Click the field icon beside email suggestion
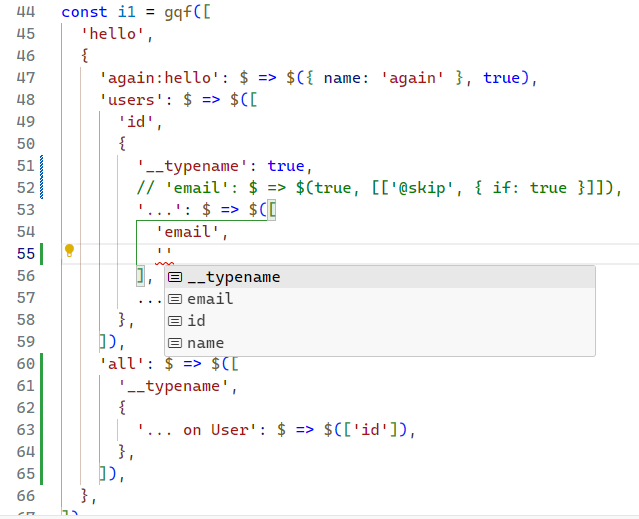This screenshot has height=519, width=639. point(175,299)
